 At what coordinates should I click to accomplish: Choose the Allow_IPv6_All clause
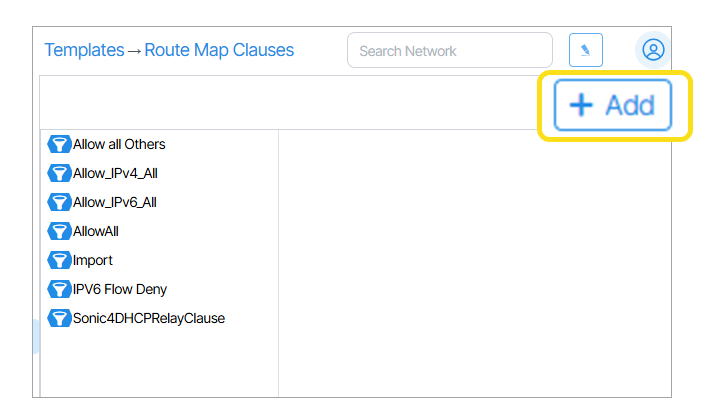click(x=115, y=202)
